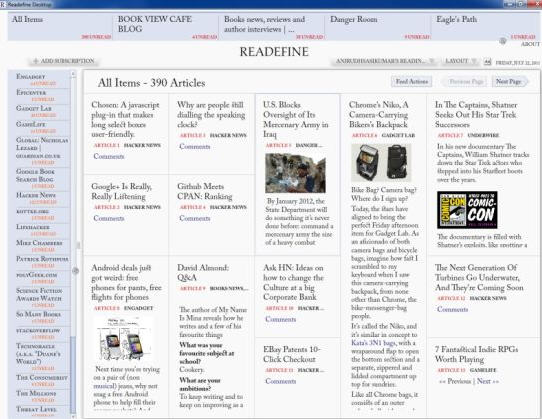Open 'In The Captains, Shatner Seeks' article
The image size is (542, 419).
click(x=476, y=115)
